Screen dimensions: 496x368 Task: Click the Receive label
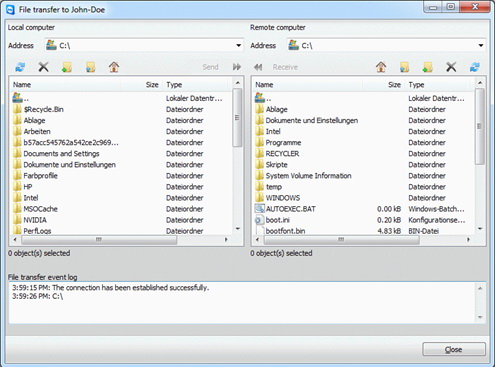coord(285,67)
